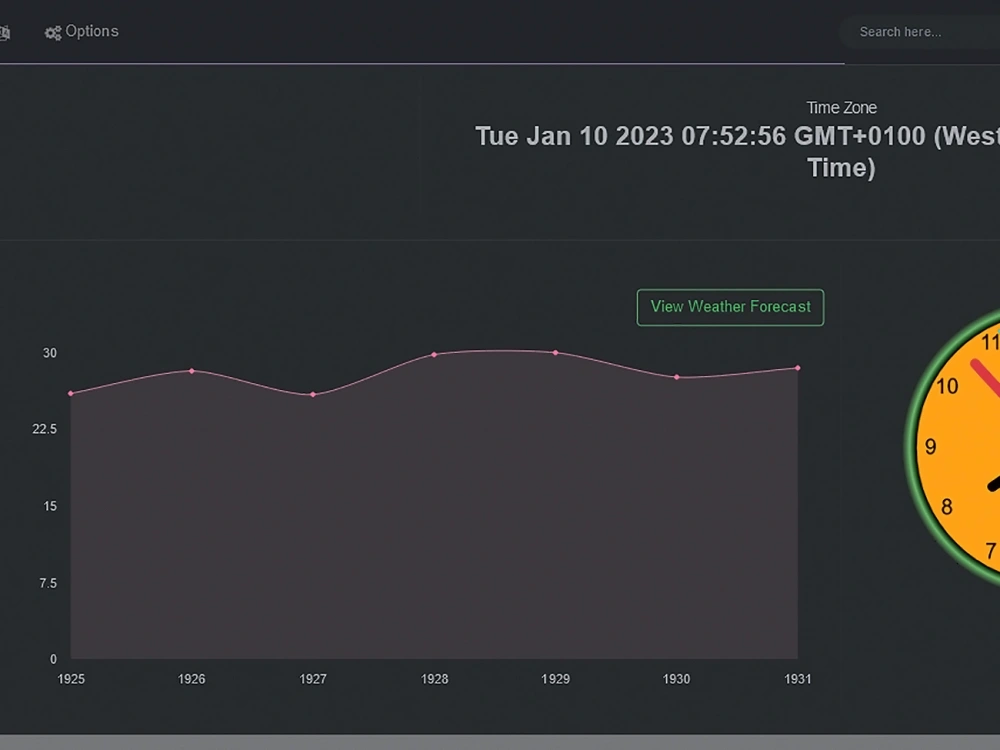Image resolution: width=1000 pixels, height=750 pixels.
Task: Click the View Weather Forecast button
Action: pyautogui.click(x=730, y=307)
